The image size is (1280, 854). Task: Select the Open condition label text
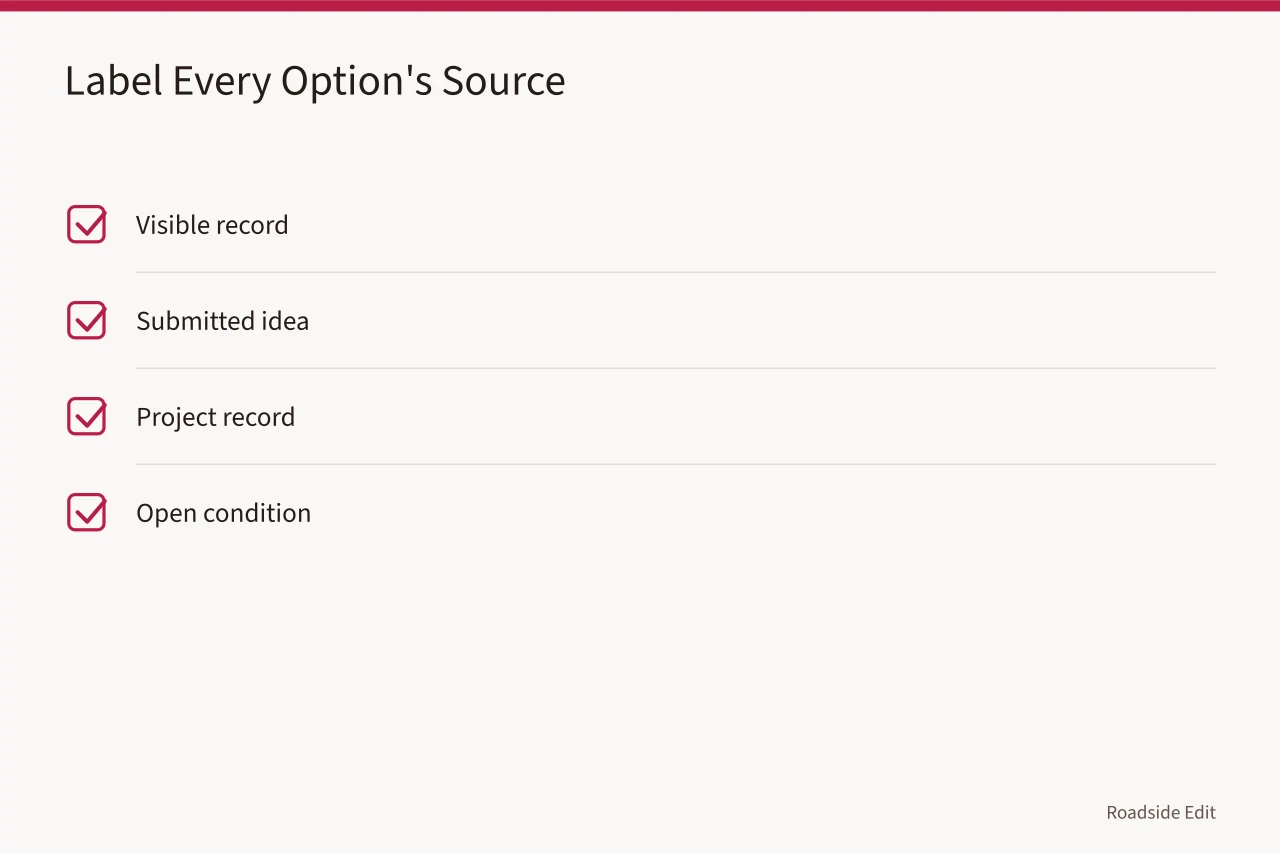tap(223, 513)
